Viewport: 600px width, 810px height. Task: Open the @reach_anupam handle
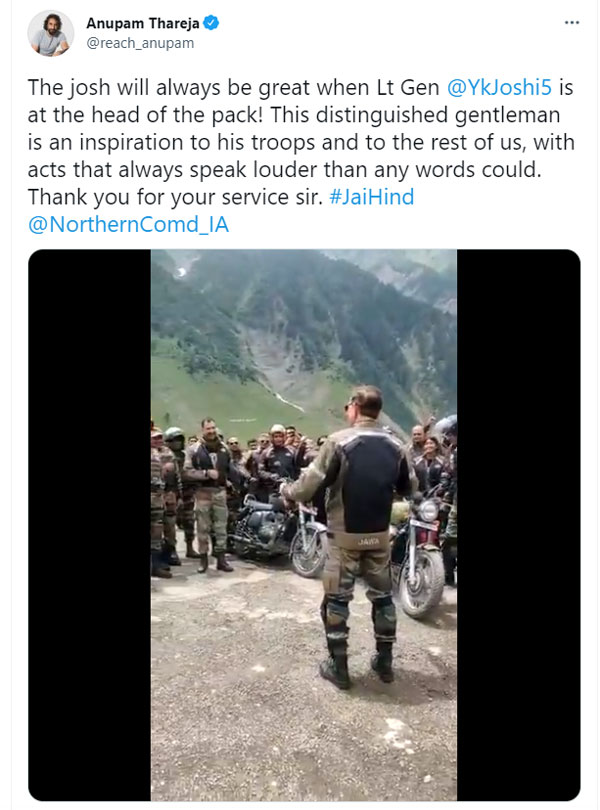tap(140, 43)
